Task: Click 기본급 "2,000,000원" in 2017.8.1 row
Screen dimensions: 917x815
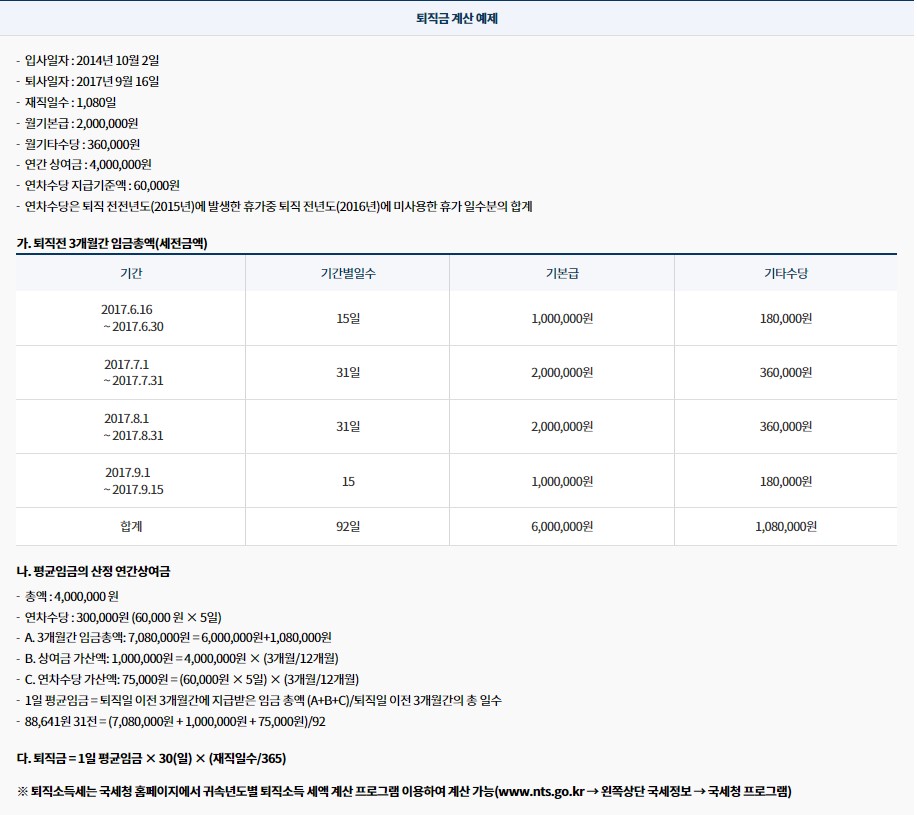Action: tap(562, 427)
